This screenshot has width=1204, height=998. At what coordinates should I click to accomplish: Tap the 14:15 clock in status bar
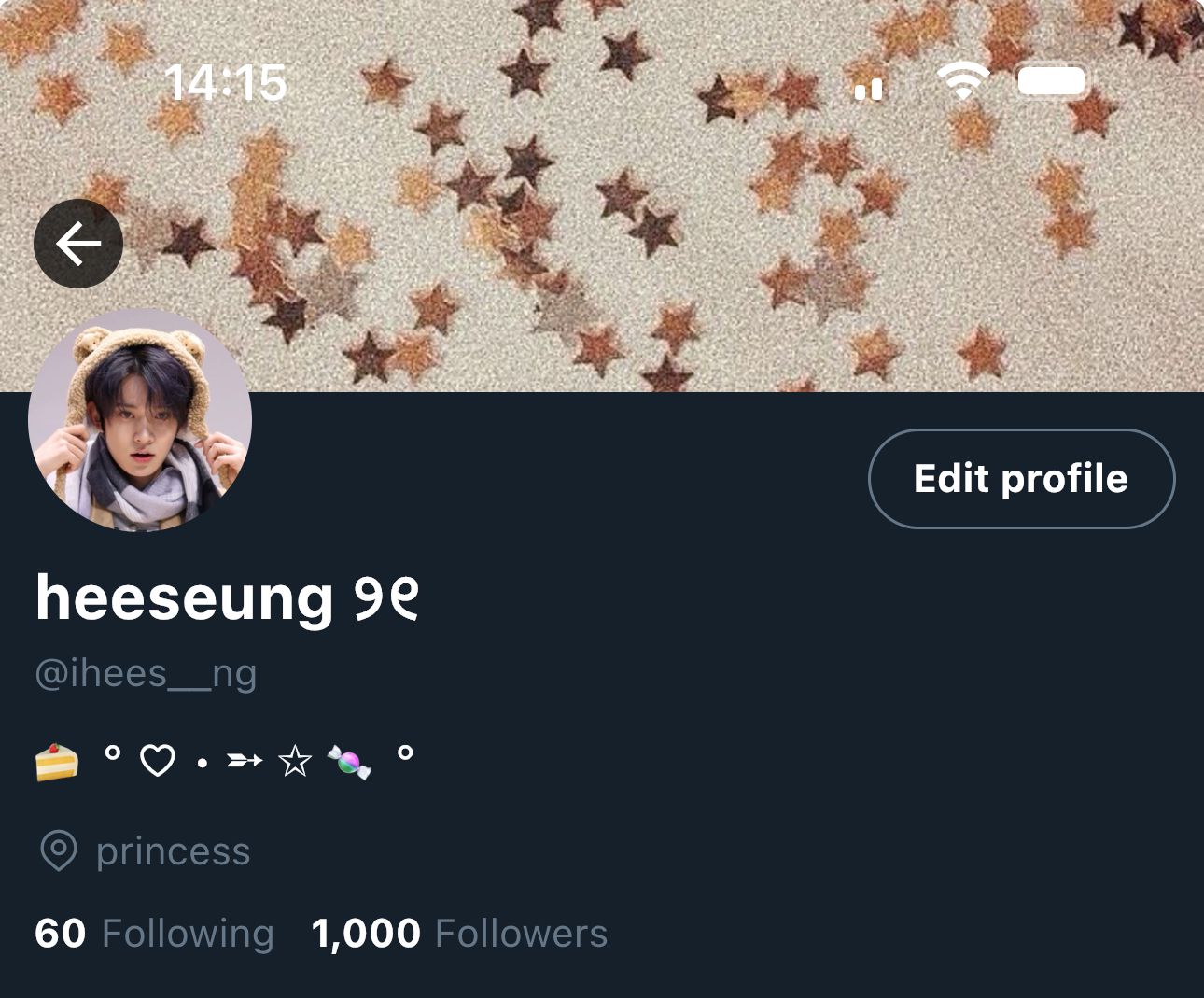coord(226,83)
